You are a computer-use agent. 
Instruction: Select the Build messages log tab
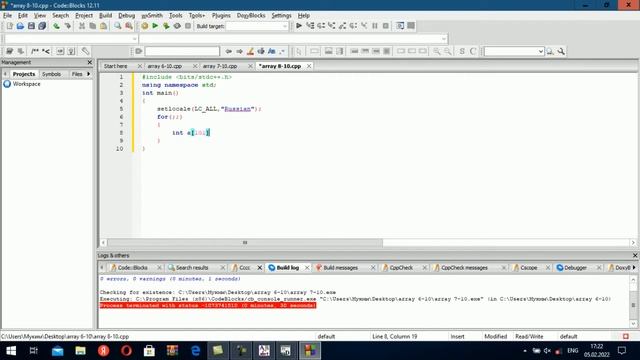click(340, 268)
